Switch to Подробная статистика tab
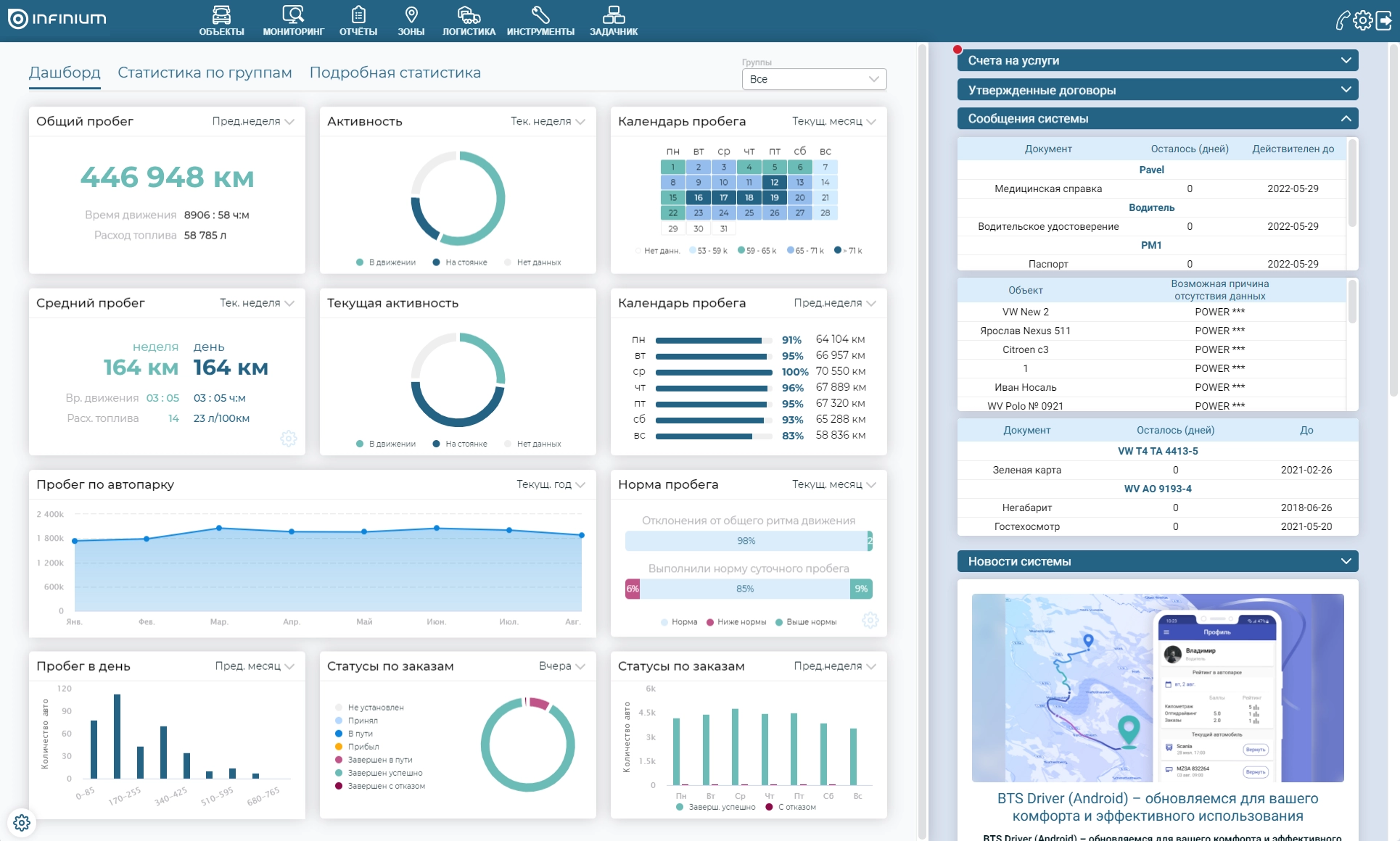This screenshot has width=1400, height=841. click(x=395, y=72)
